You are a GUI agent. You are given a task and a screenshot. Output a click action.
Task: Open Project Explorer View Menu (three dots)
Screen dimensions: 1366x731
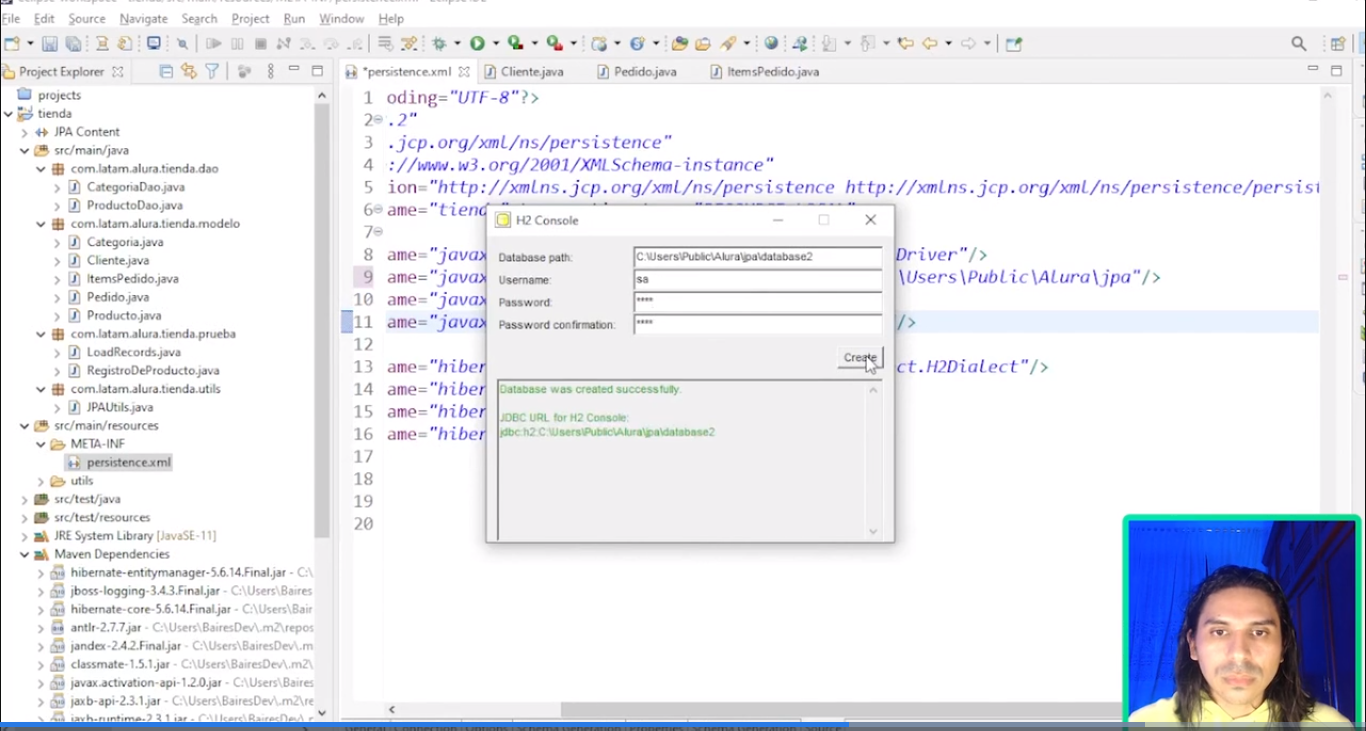270,71
